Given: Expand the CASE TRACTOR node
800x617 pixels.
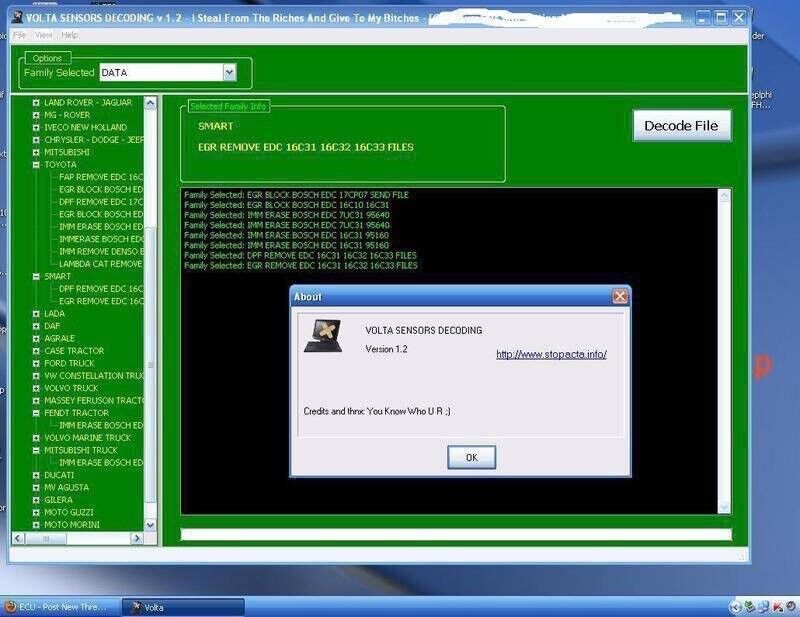Looking at the screenshot, I should [36, 351].
